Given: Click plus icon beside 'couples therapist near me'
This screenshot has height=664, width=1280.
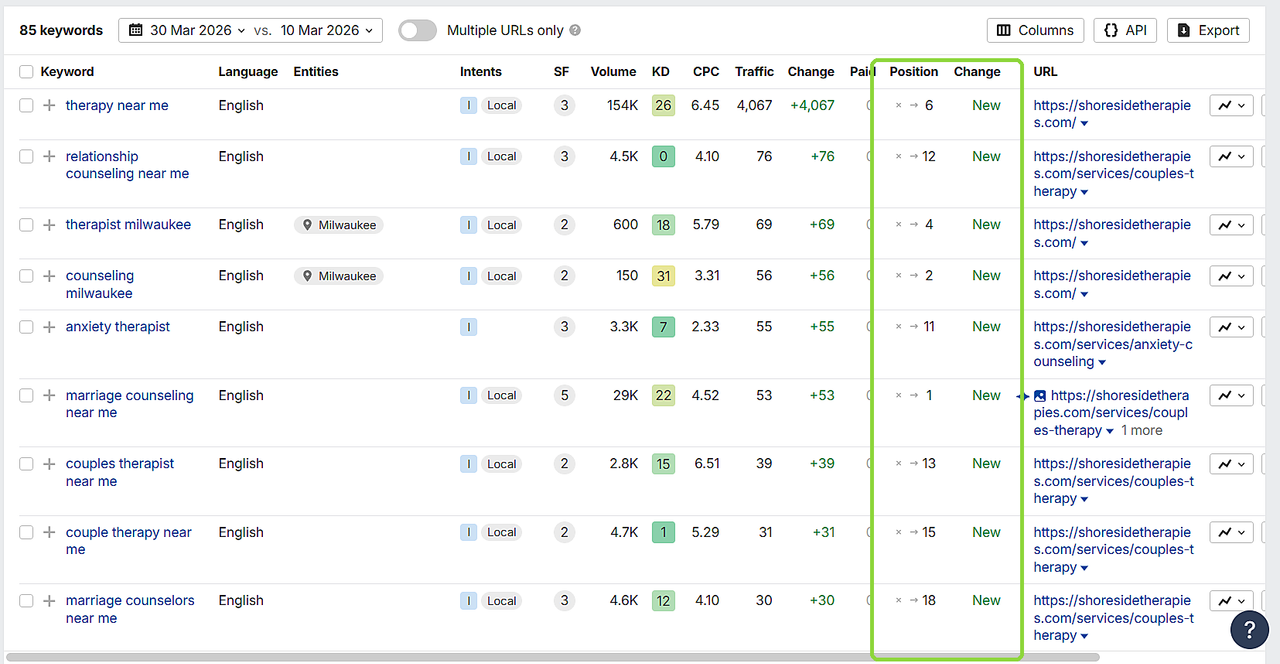Looking at the screenshot, I should click(x=49, y=464).
